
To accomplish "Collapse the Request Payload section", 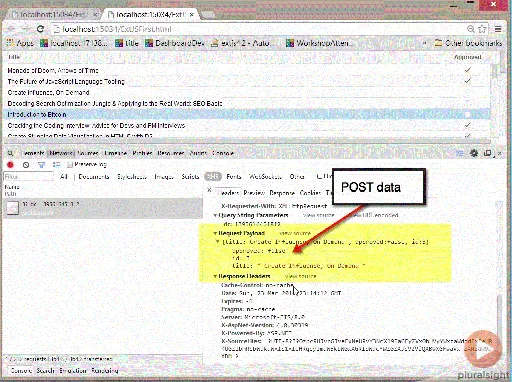I will coord(215,233).
